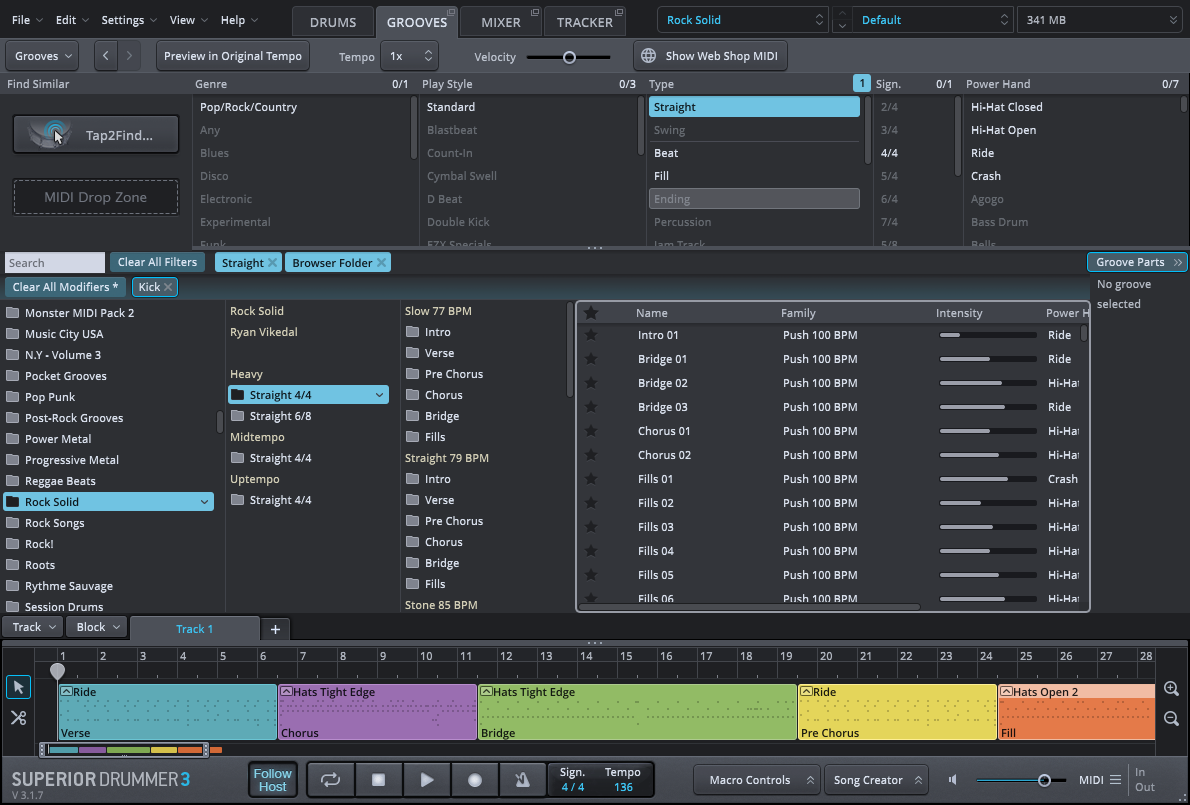The height and width of the screenshot is (805, 1190).
Task: Adjust the master volume slider
Action: tap(1044, 780)
